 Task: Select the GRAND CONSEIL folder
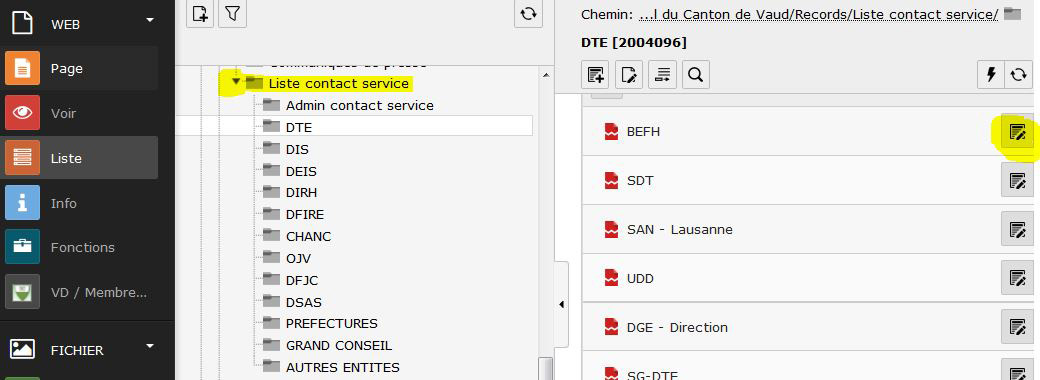(339, 346)
